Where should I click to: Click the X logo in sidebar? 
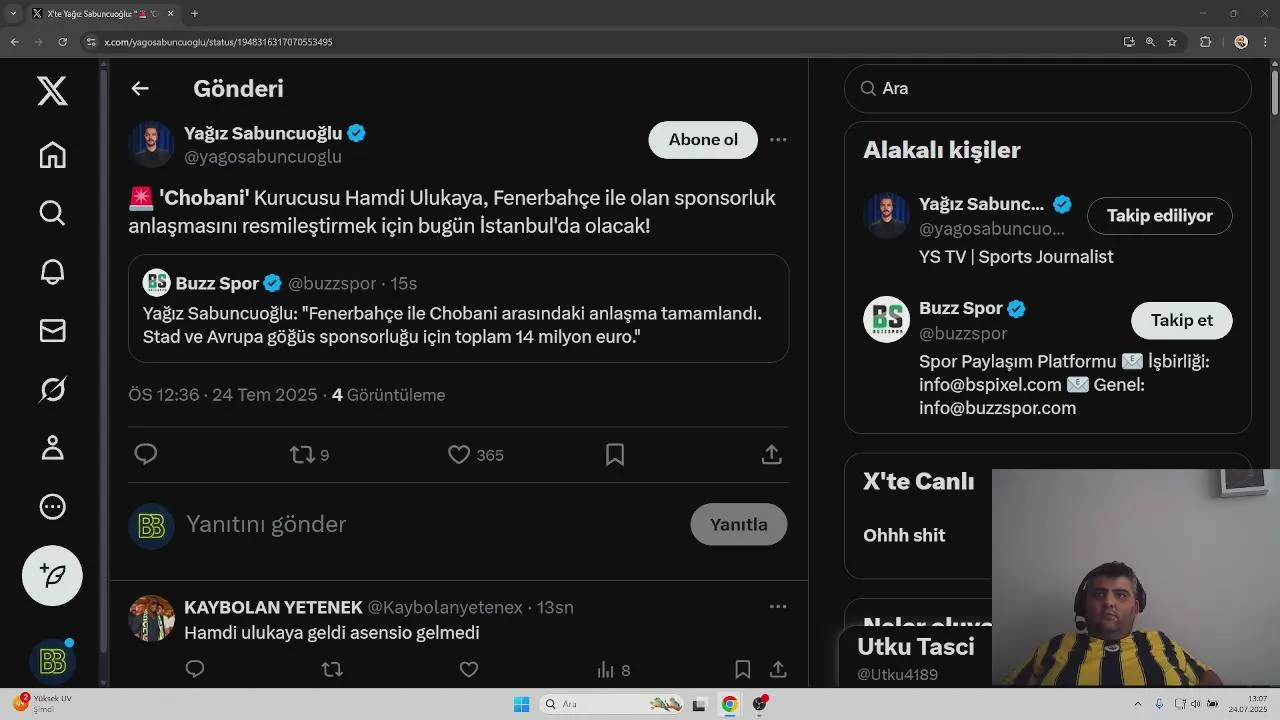click(x=52, y=91)
